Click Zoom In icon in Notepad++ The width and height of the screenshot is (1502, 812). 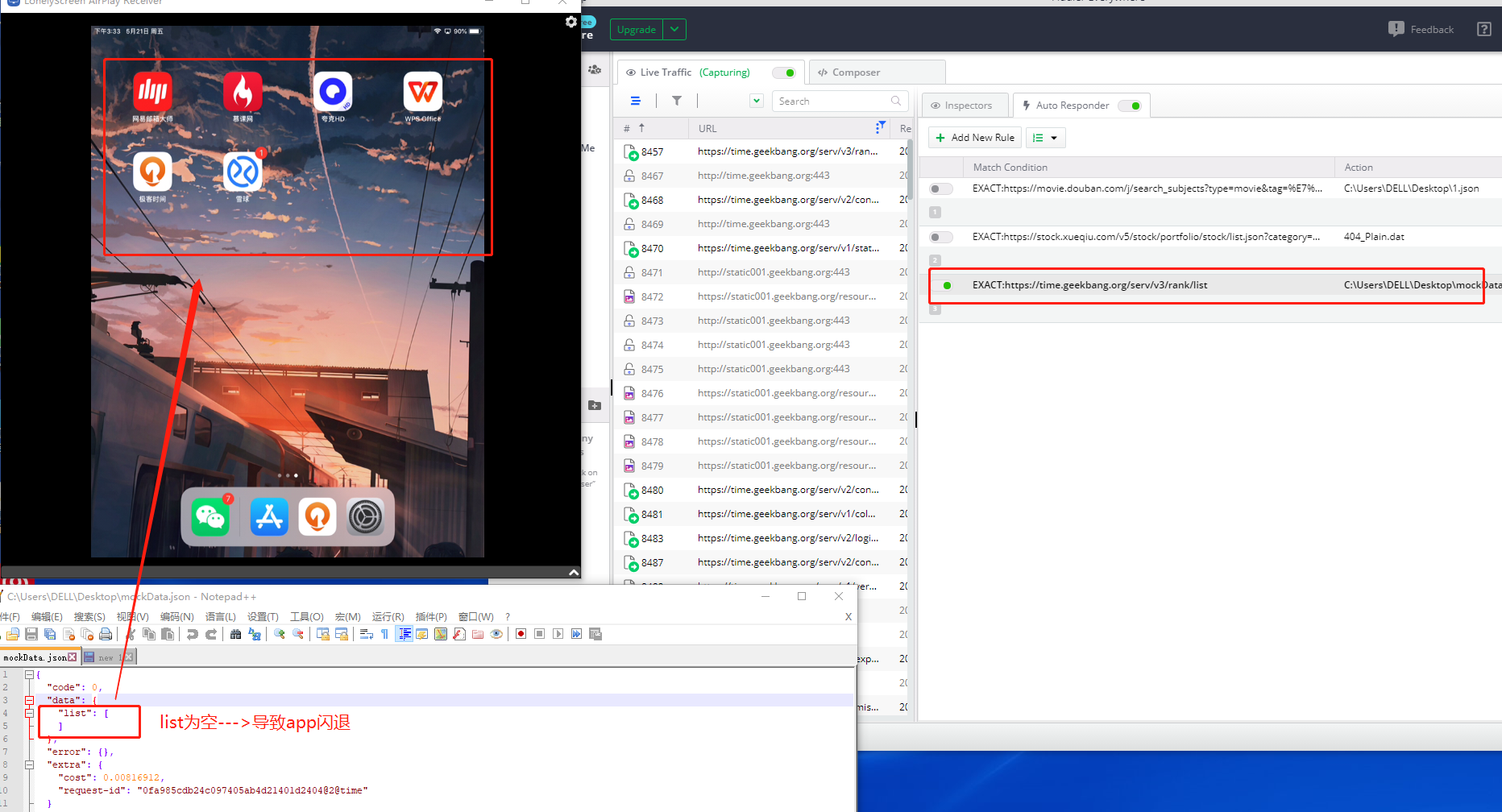pyautogui.click(x=280, y=634)
